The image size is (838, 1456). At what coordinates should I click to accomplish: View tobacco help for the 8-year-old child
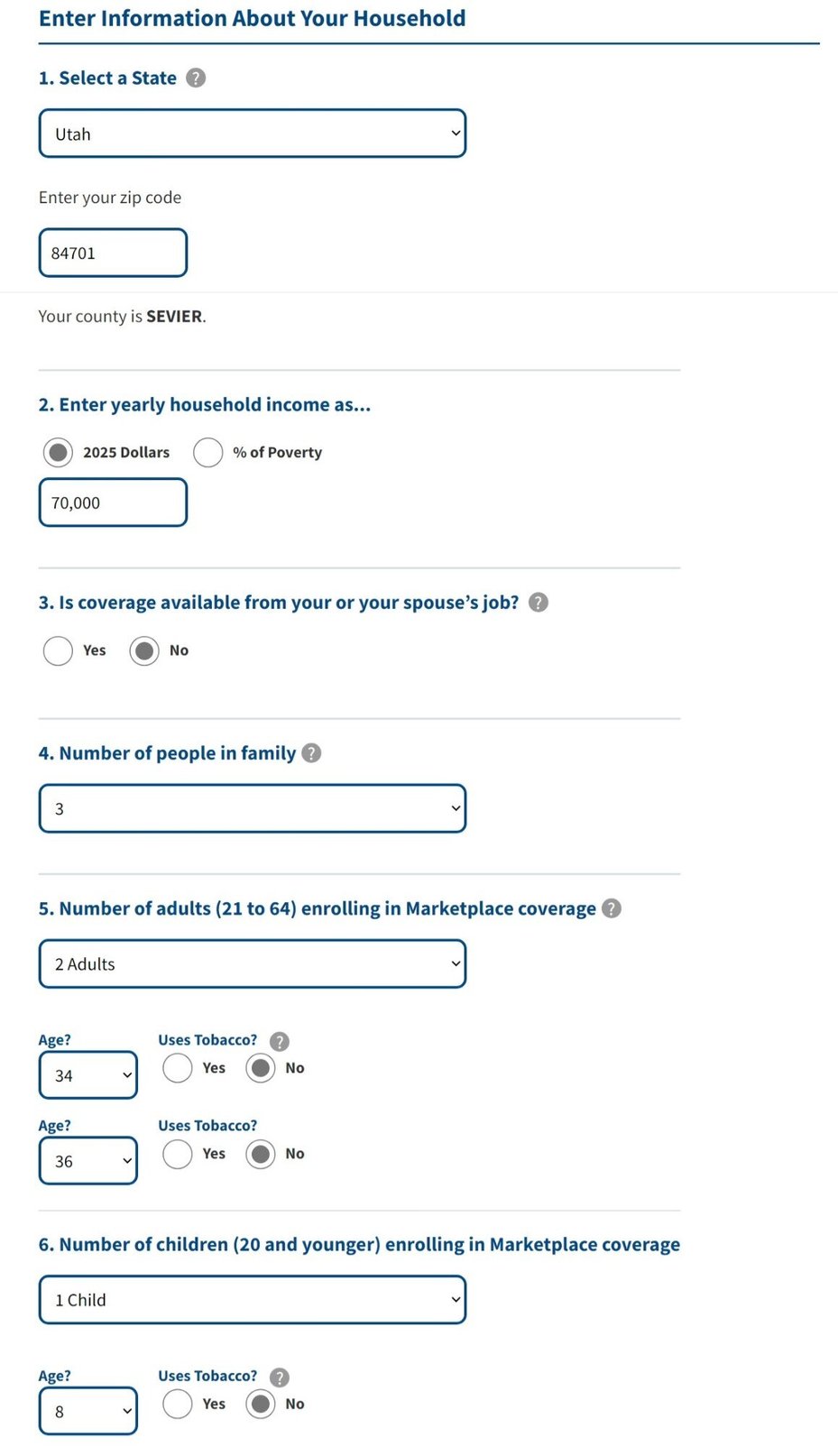[279, 1378]
